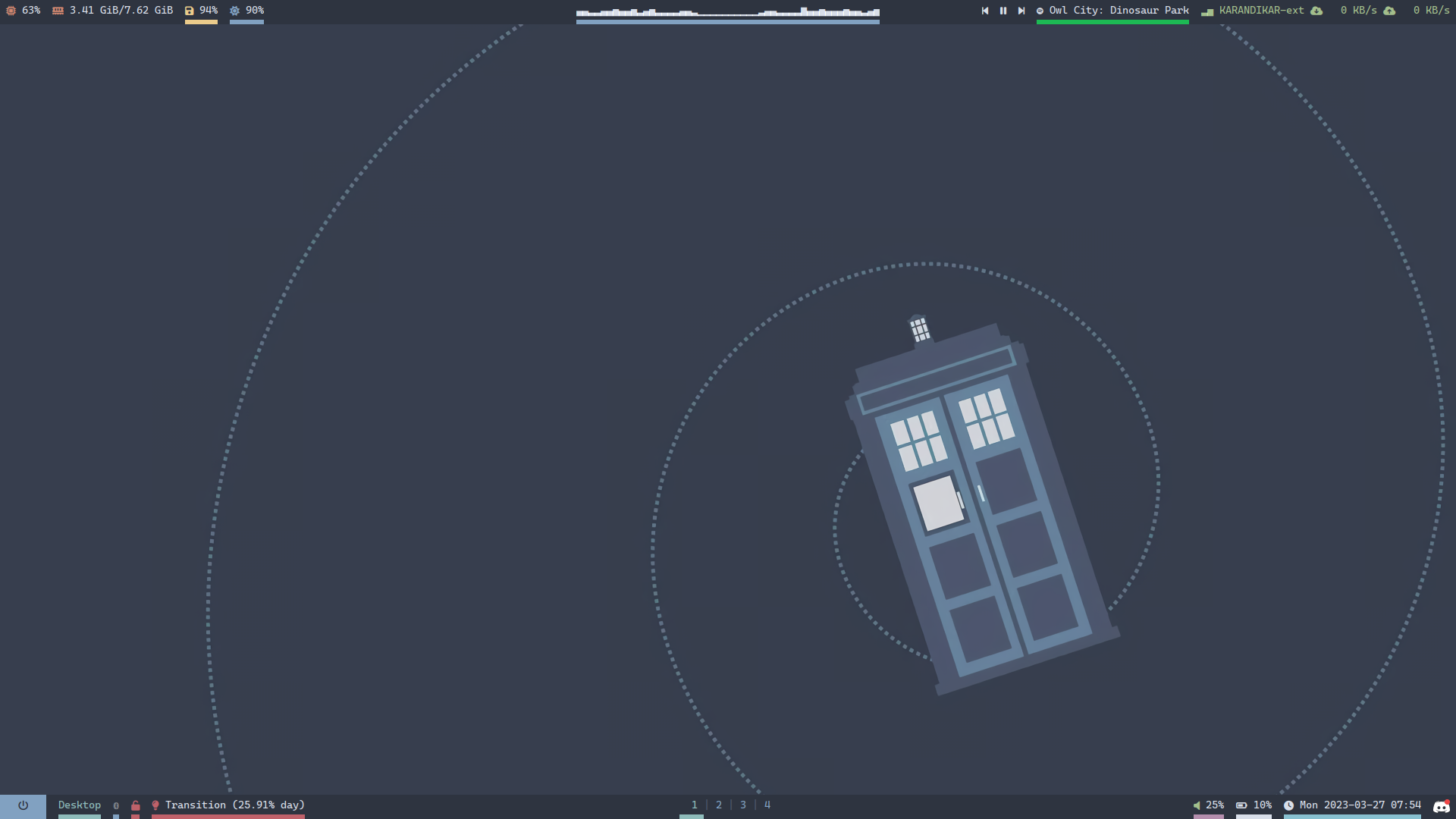This screenshot has width=1456, height=819.
Task: Click the 63% CPU usage value
Action: pos(31,11)
